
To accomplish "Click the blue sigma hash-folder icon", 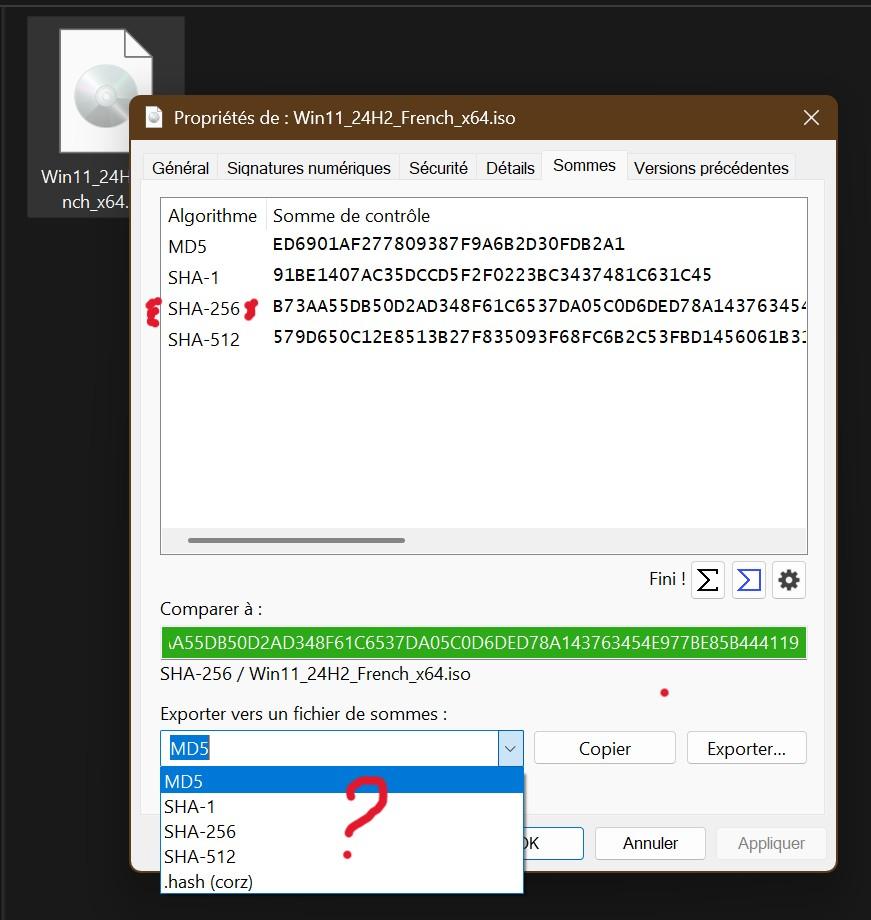I will (748, 580).
